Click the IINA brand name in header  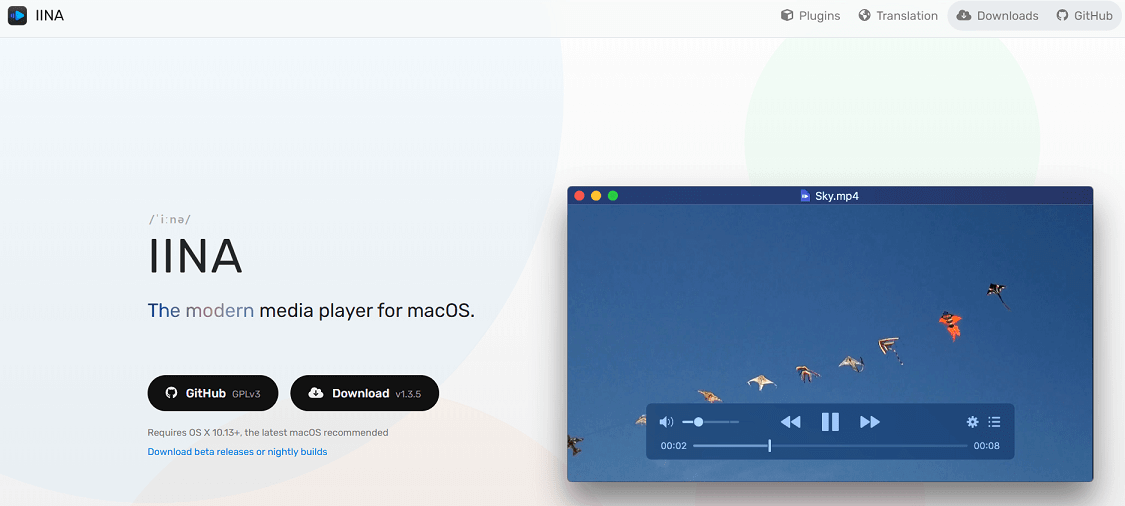[x=50, y=15]
